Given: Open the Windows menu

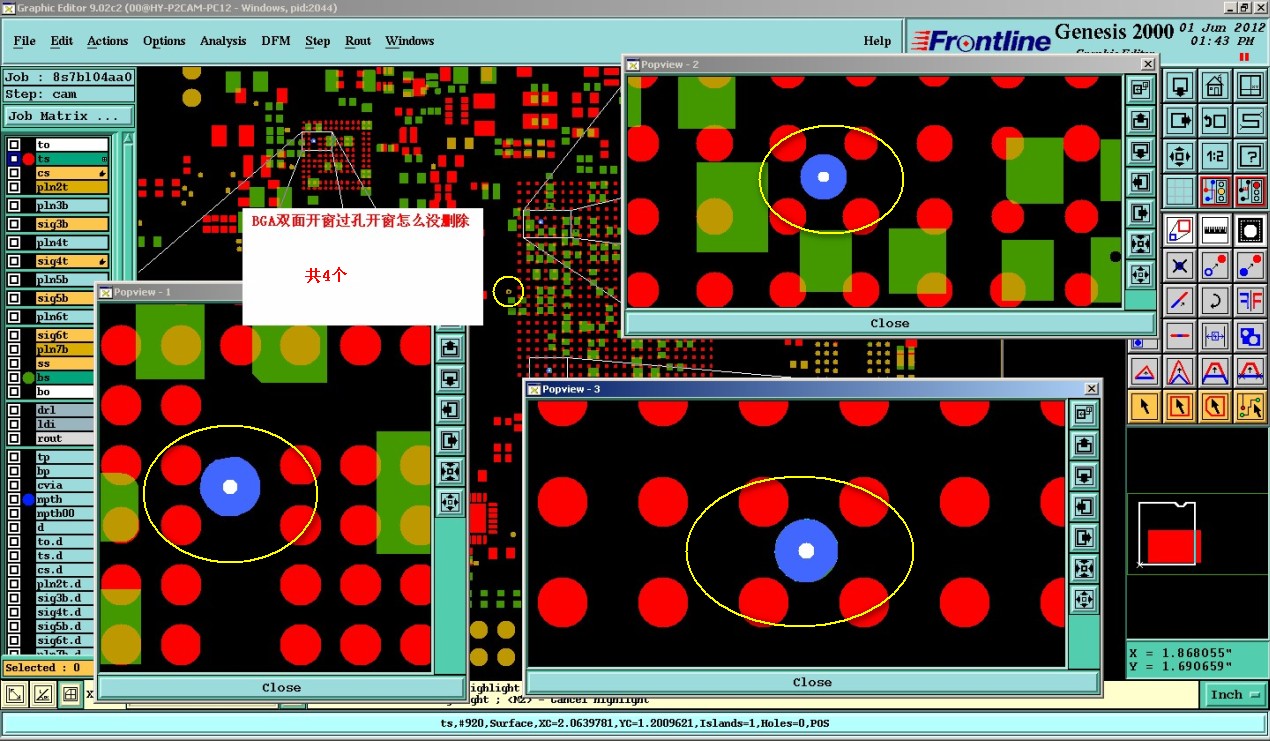Looking at the screenshot, I should click(409, 41).
